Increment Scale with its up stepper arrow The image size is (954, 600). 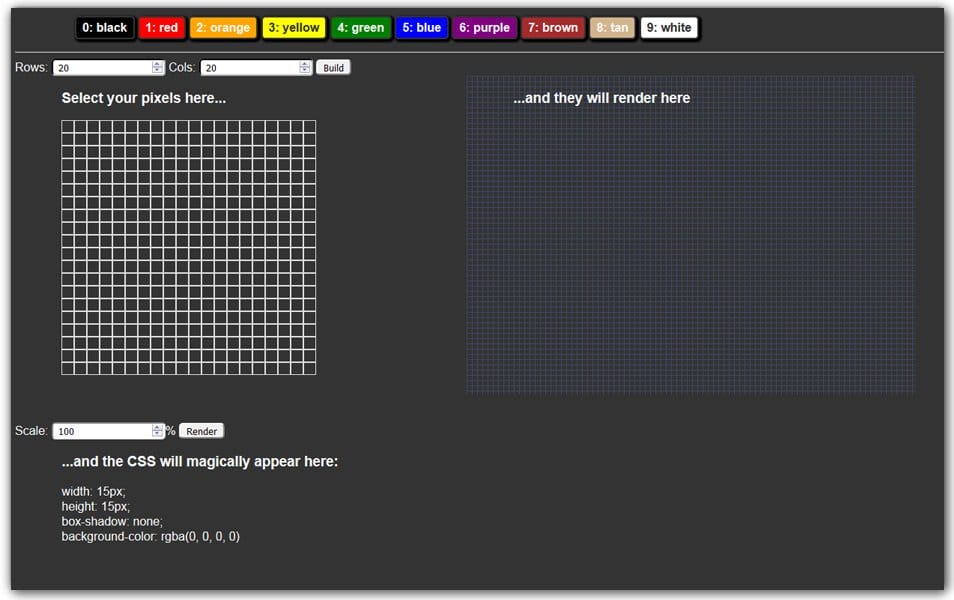156,426
